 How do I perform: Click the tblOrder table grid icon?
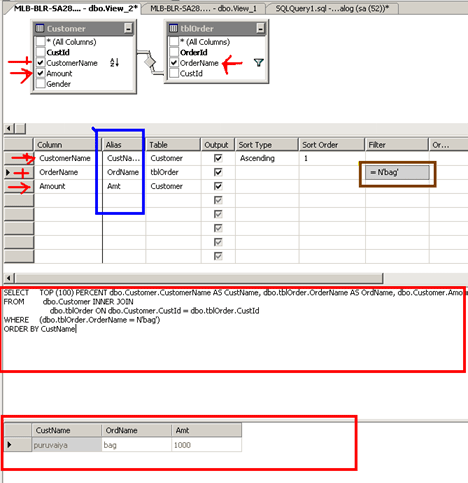(173, 28)
